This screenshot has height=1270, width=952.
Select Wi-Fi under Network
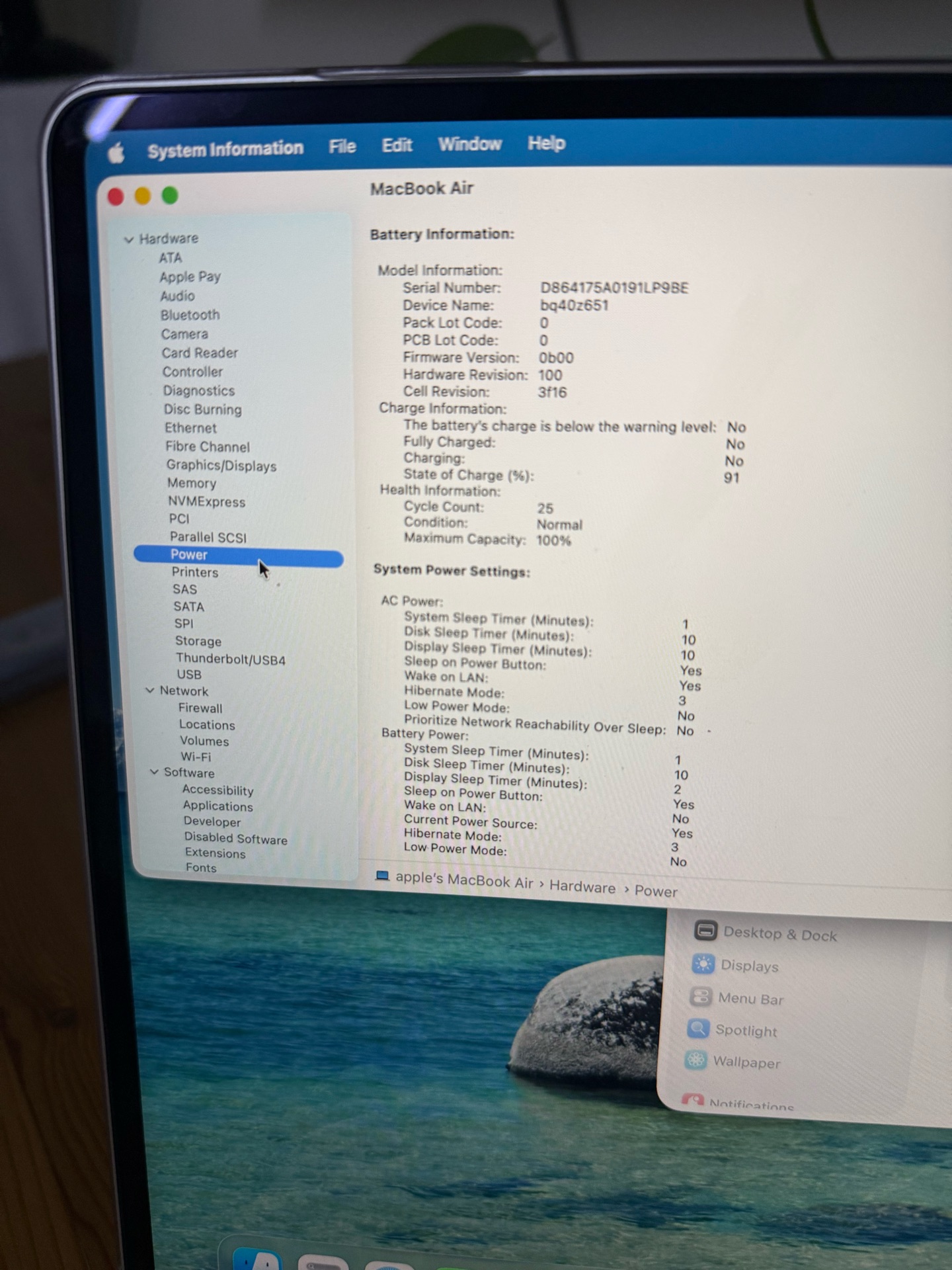click(195, 757)
